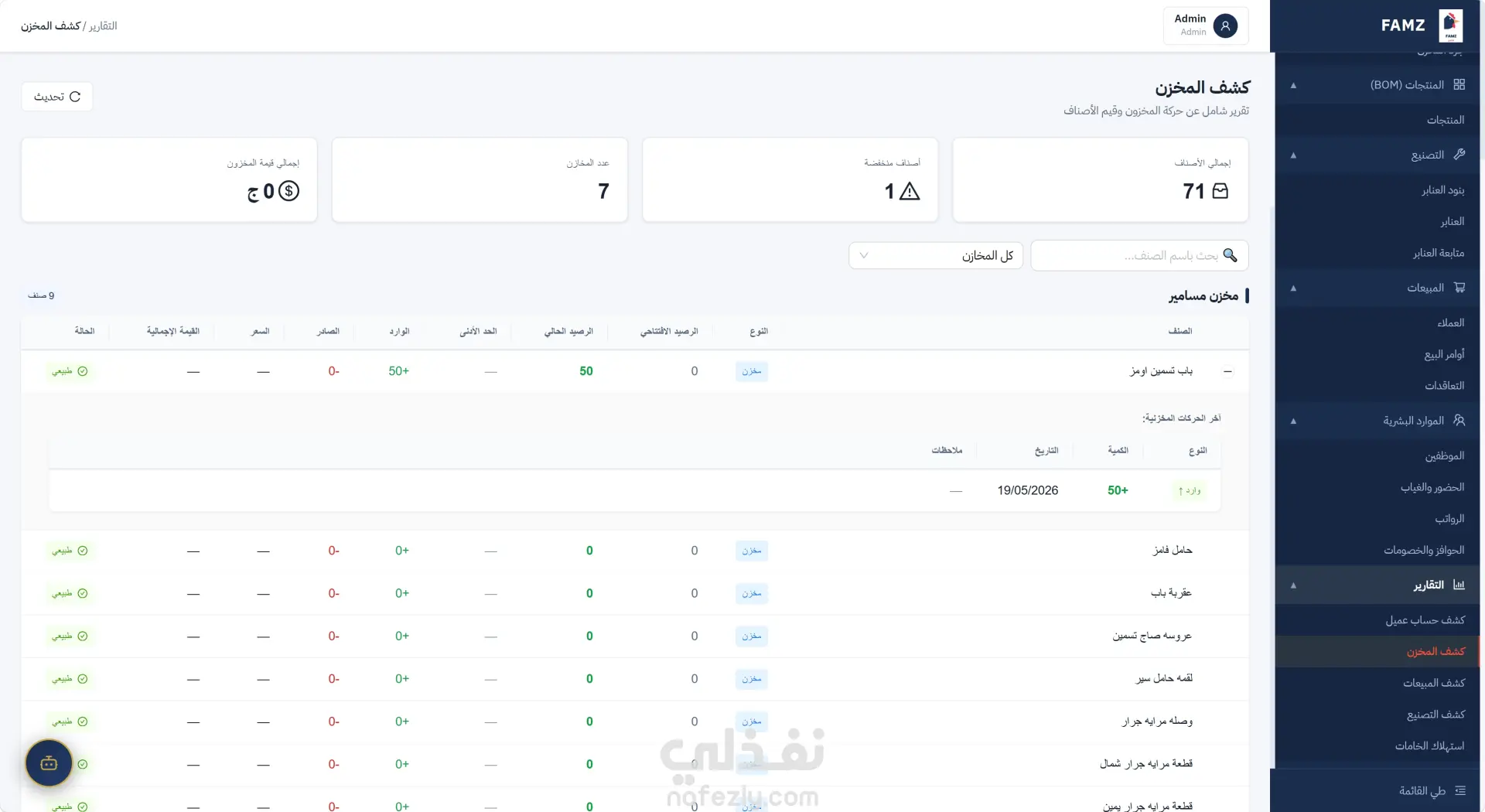Click status check icon in حامل فامز row
This screenshot has width=1485, height=812.
point(83,551)
